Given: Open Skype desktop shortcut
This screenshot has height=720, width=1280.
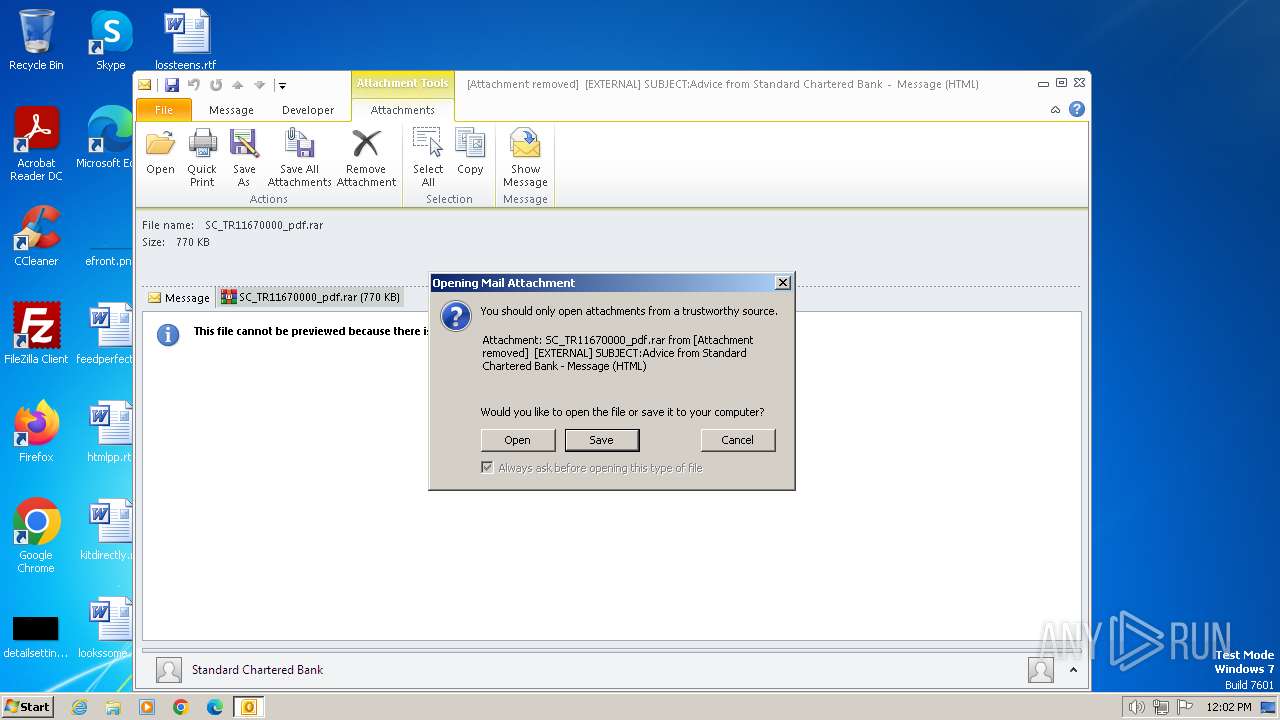Looking at the screenshot, I should 111,40.
